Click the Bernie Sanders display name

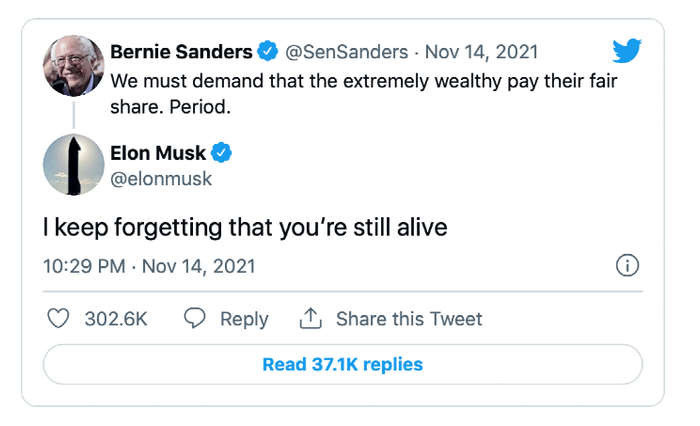181,51
